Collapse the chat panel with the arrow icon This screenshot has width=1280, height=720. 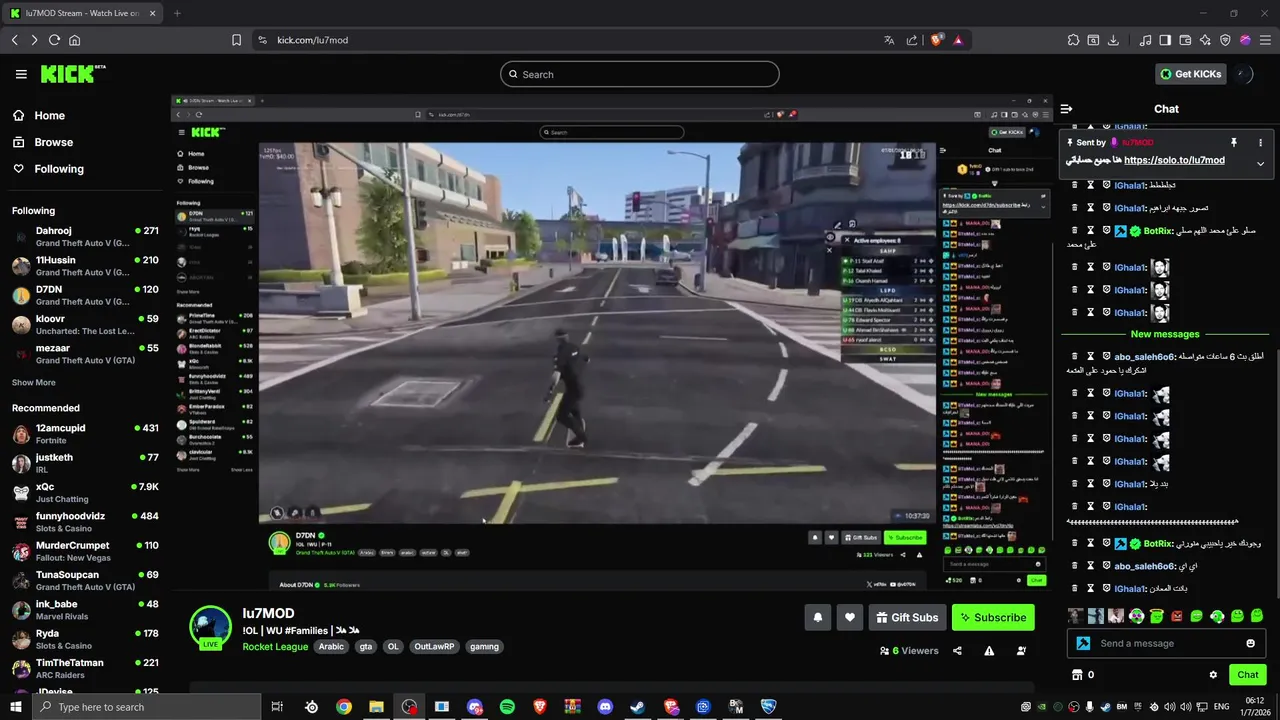[x=1066, y=109]
